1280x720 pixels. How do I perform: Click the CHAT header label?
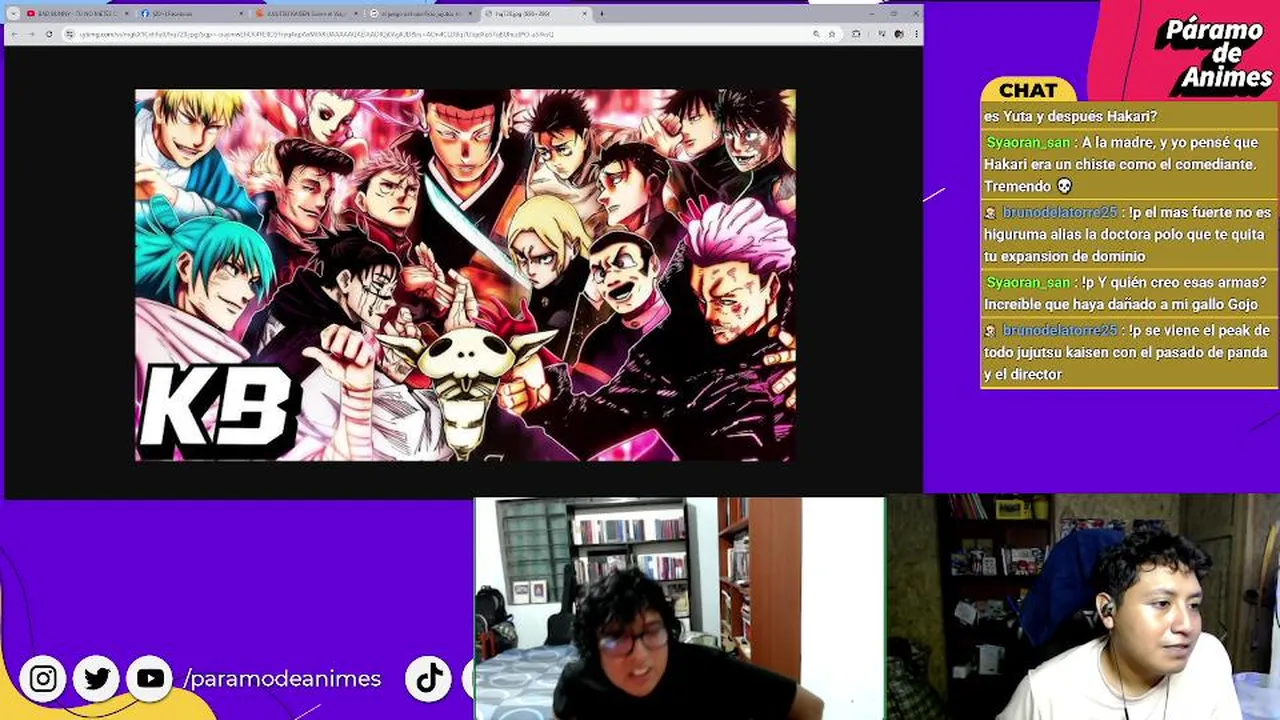click(1028, 91)
